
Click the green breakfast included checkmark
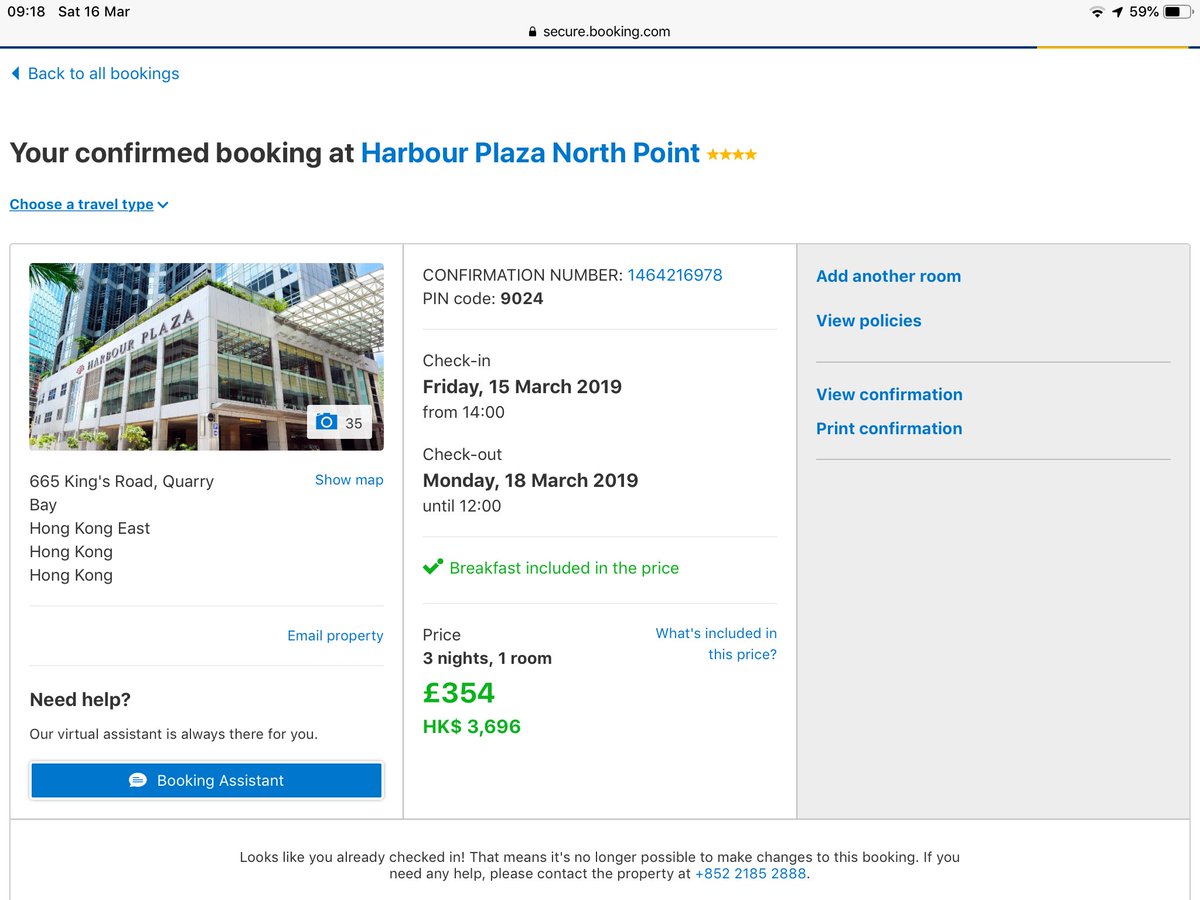(432, 567)
